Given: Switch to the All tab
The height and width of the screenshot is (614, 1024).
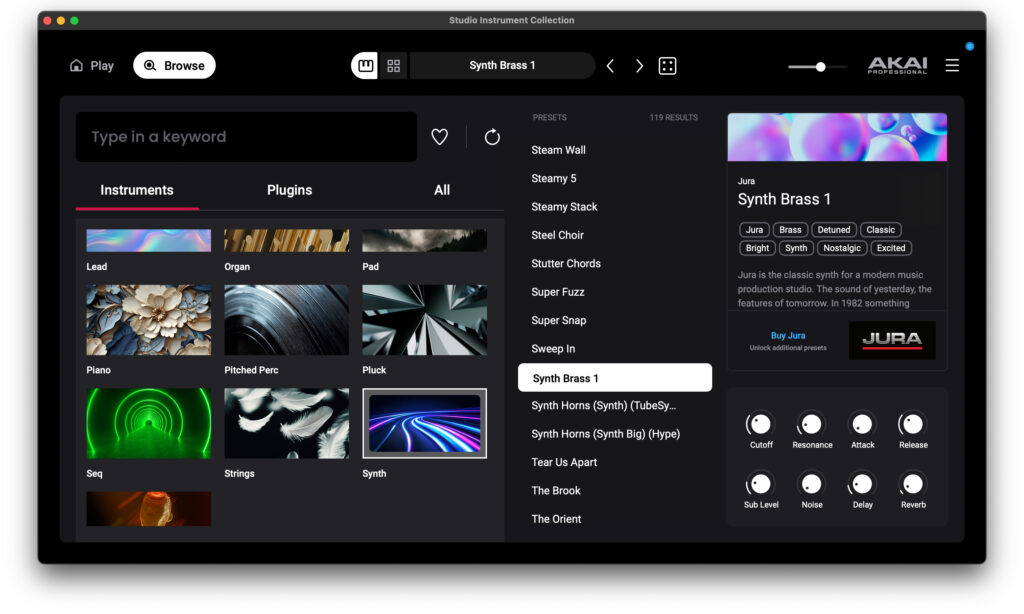Looking at the screenshot, I should coord(442,190).
